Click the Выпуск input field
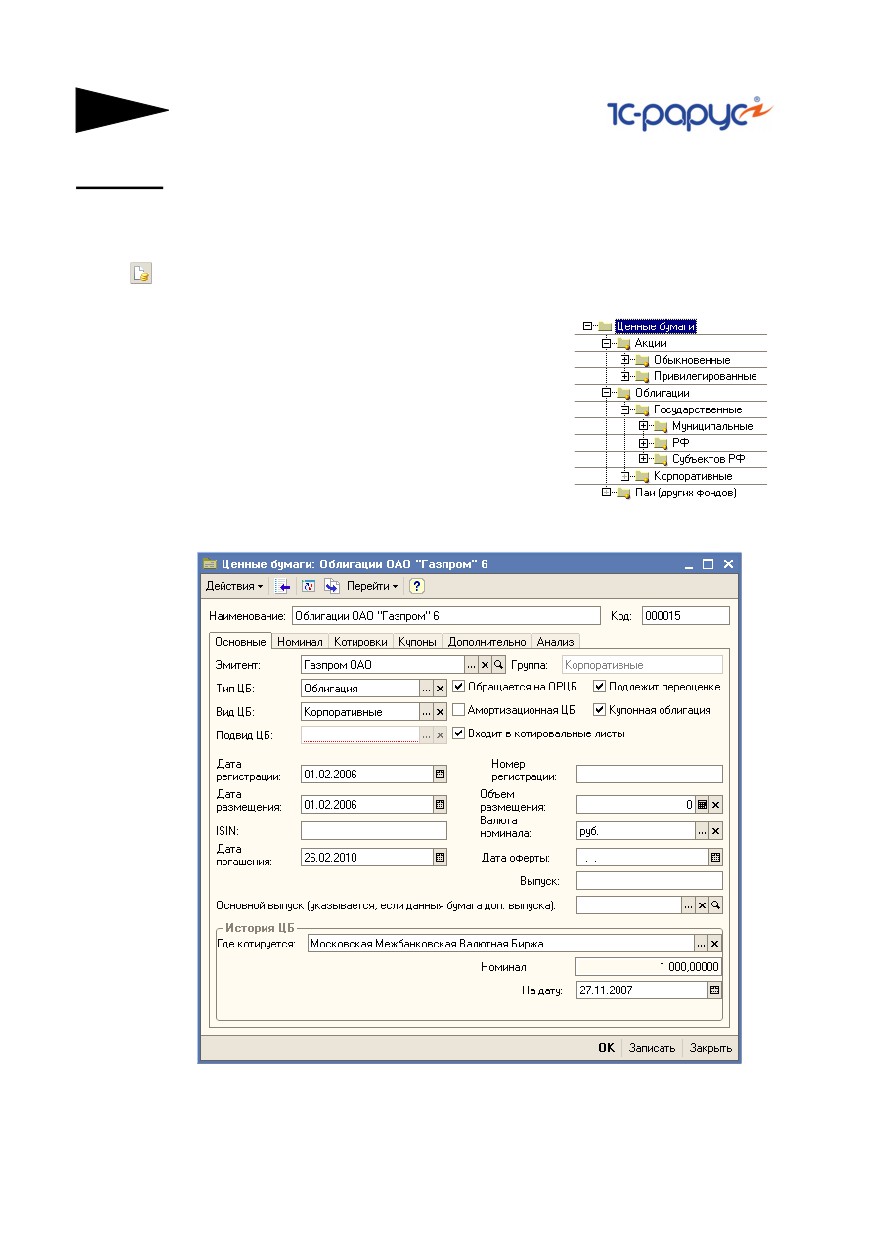Viewport: 875px width, 1239px height. click(x=649, y=881)
